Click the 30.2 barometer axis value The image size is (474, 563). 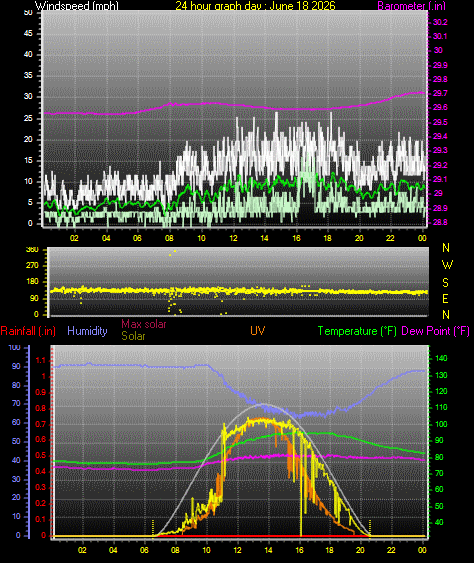click(440, 22)
